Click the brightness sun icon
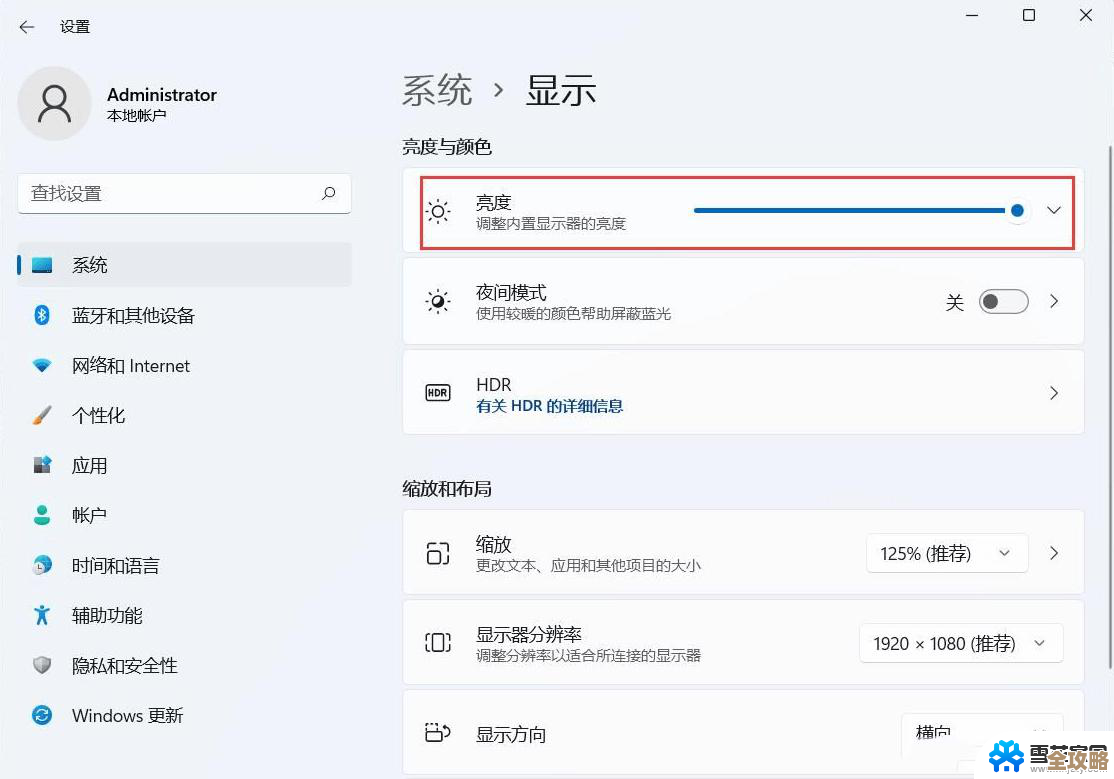Viewport: 1114px width, 779px height. [437, 211]
